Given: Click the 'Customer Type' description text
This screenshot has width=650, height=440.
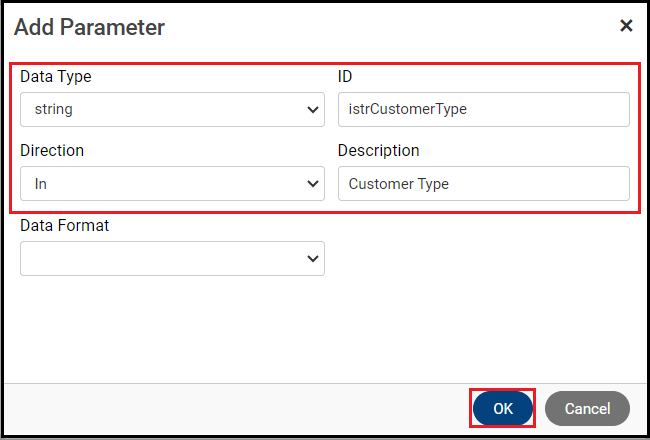Looking at the screenshot, I should coord(399,184).
